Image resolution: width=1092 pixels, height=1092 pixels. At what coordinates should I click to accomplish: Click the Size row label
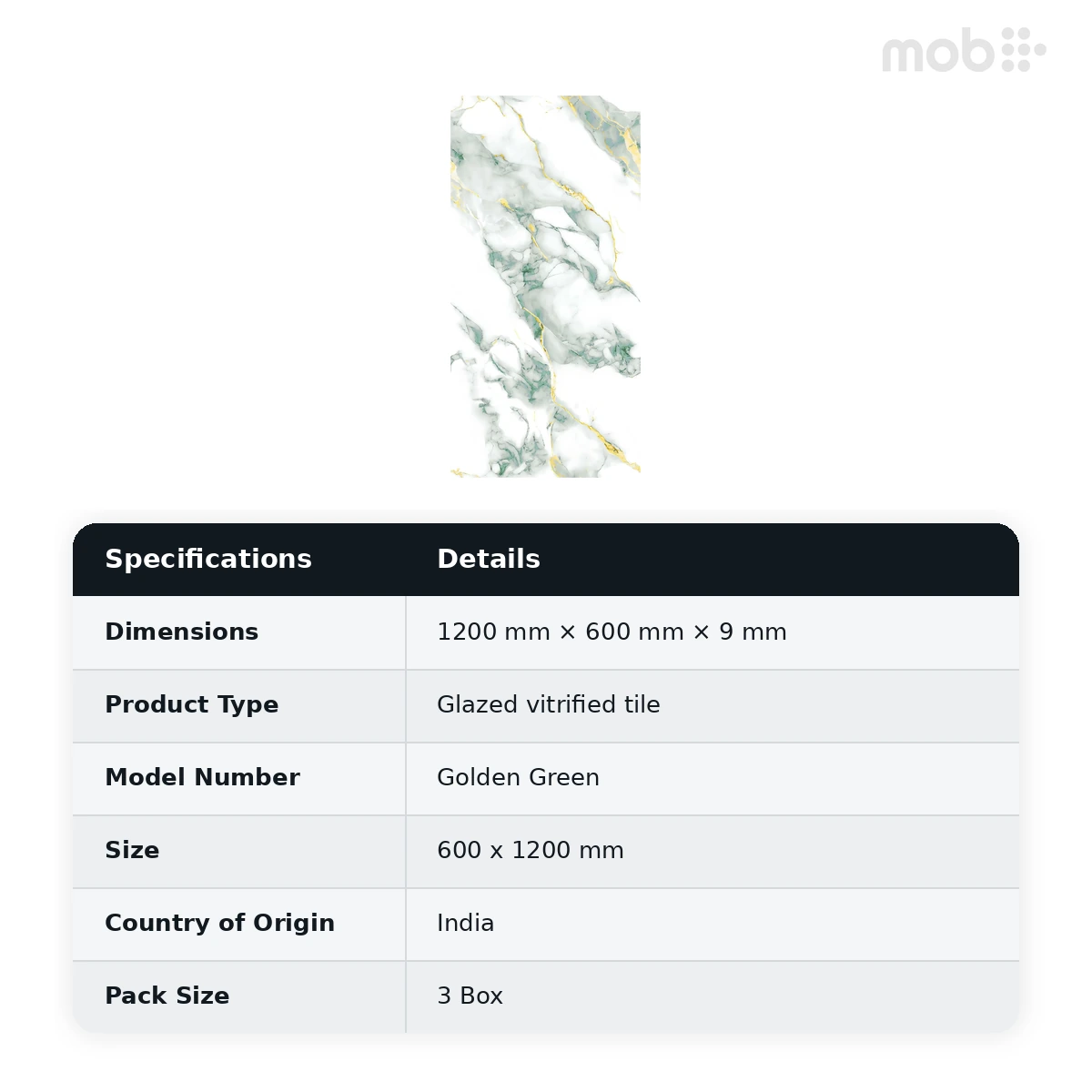click(133, 850)
